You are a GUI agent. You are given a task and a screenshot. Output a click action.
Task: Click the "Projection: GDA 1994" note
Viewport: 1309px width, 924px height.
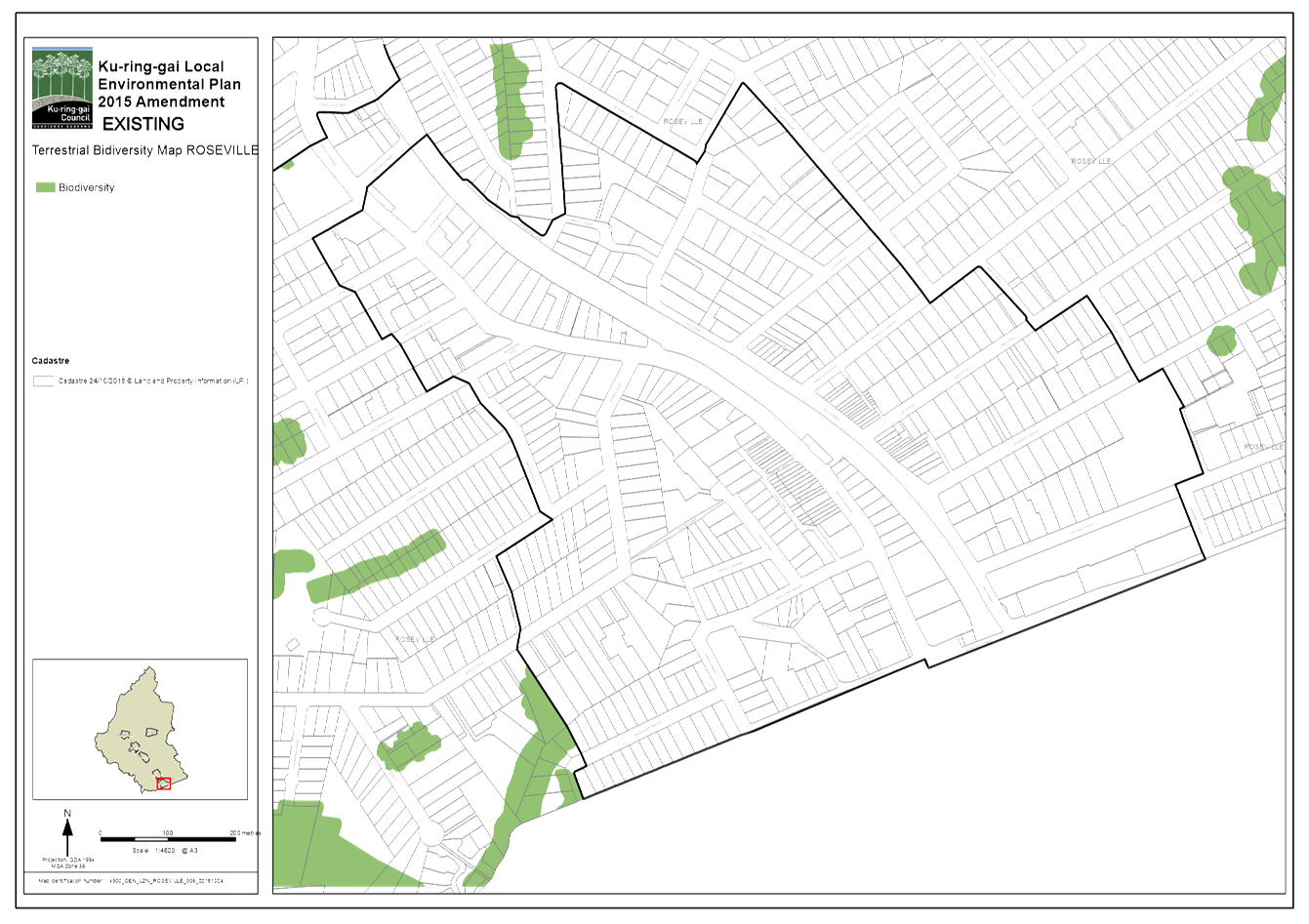point(67,861)
